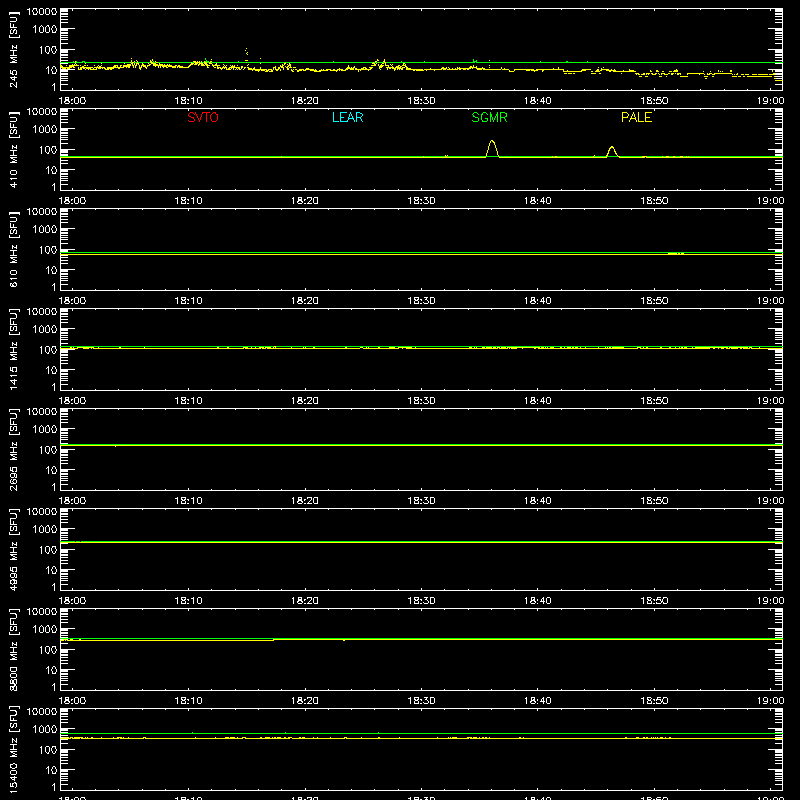800x800 pixels.
Task: Click the green SGMR station label
Action: pos(489,117)
